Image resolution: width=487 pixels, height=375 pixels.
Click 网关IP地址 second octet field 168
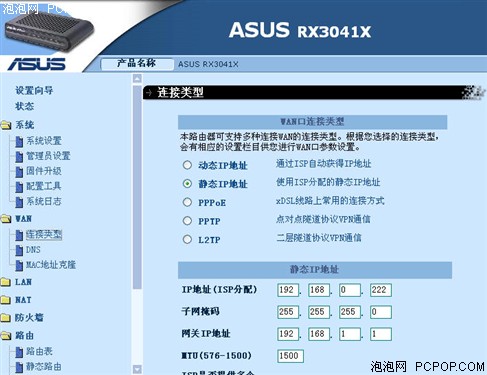pyautogui.click(x=319, y=334)
